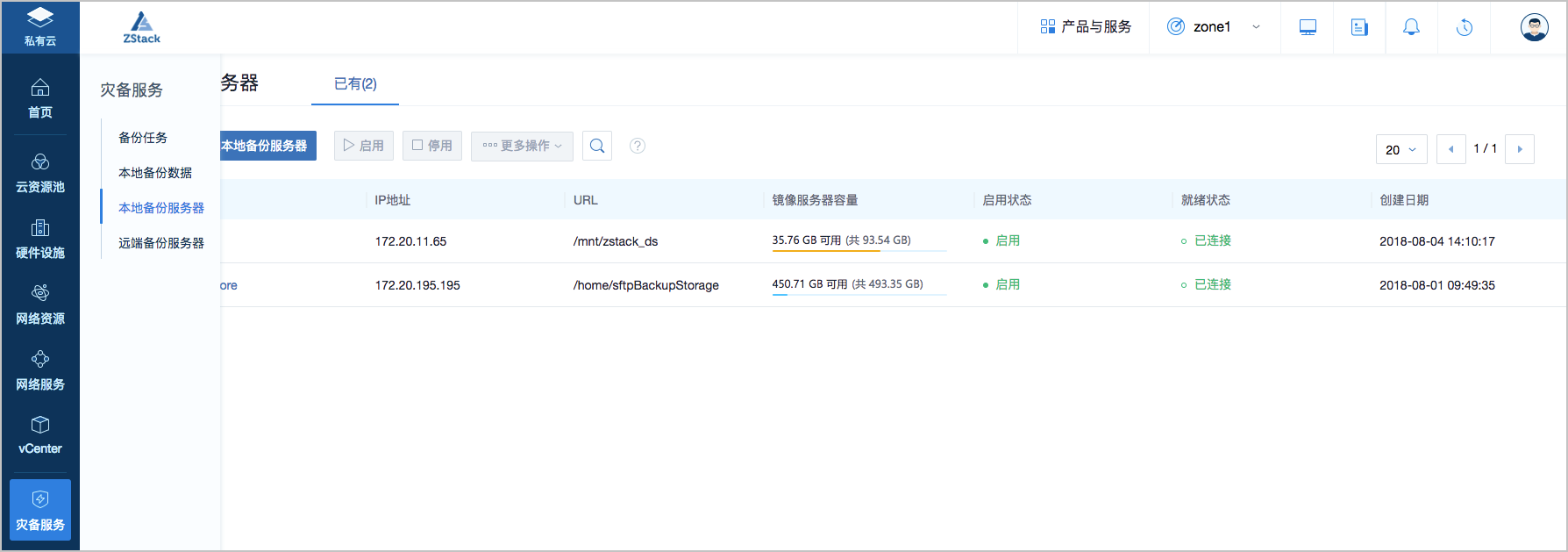Click the 停用 disable button

pyautogui.click(x=432, y=146)
